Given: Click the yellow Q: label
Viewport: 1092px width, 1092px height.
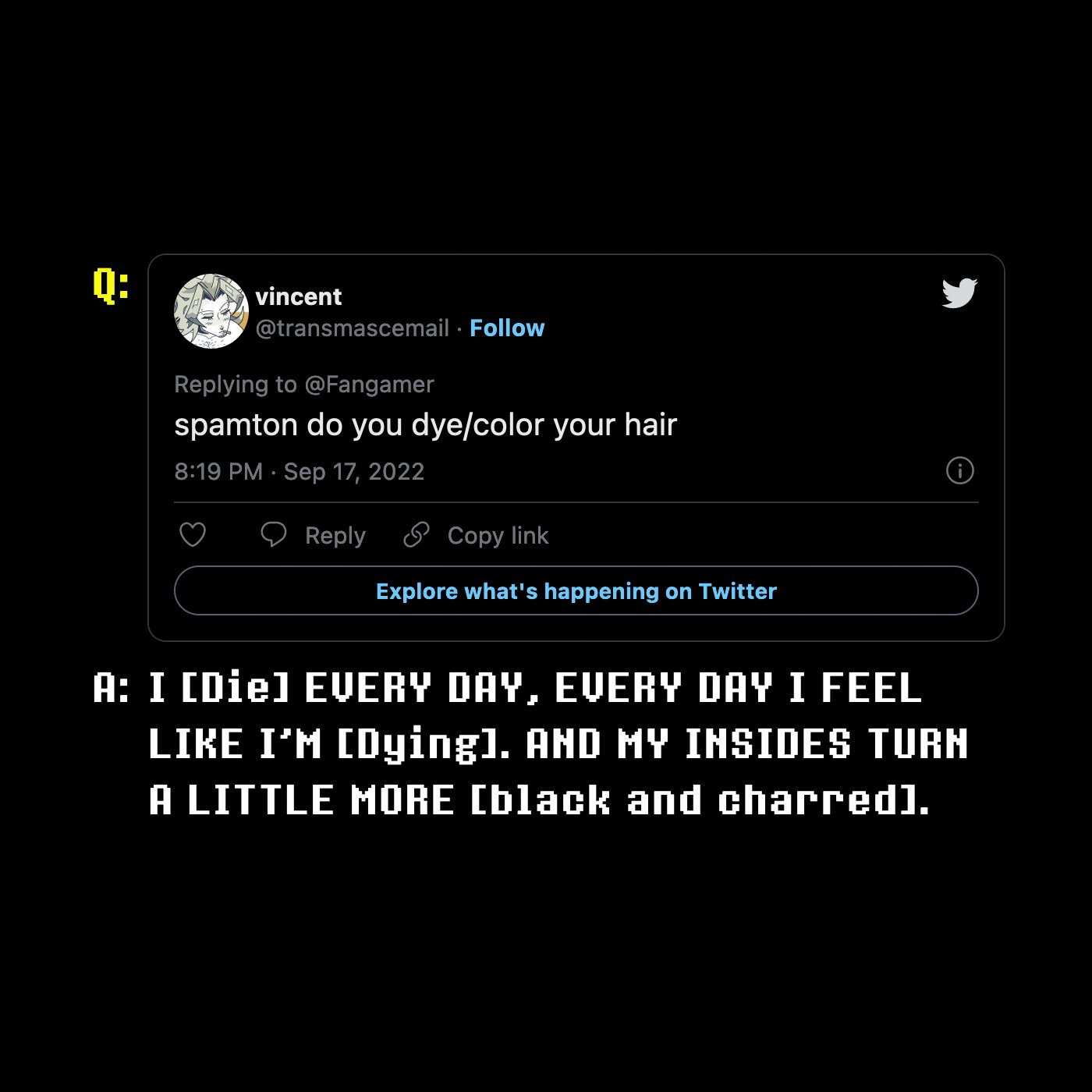Looking at the screenshot, I should [x=111, y=285].
